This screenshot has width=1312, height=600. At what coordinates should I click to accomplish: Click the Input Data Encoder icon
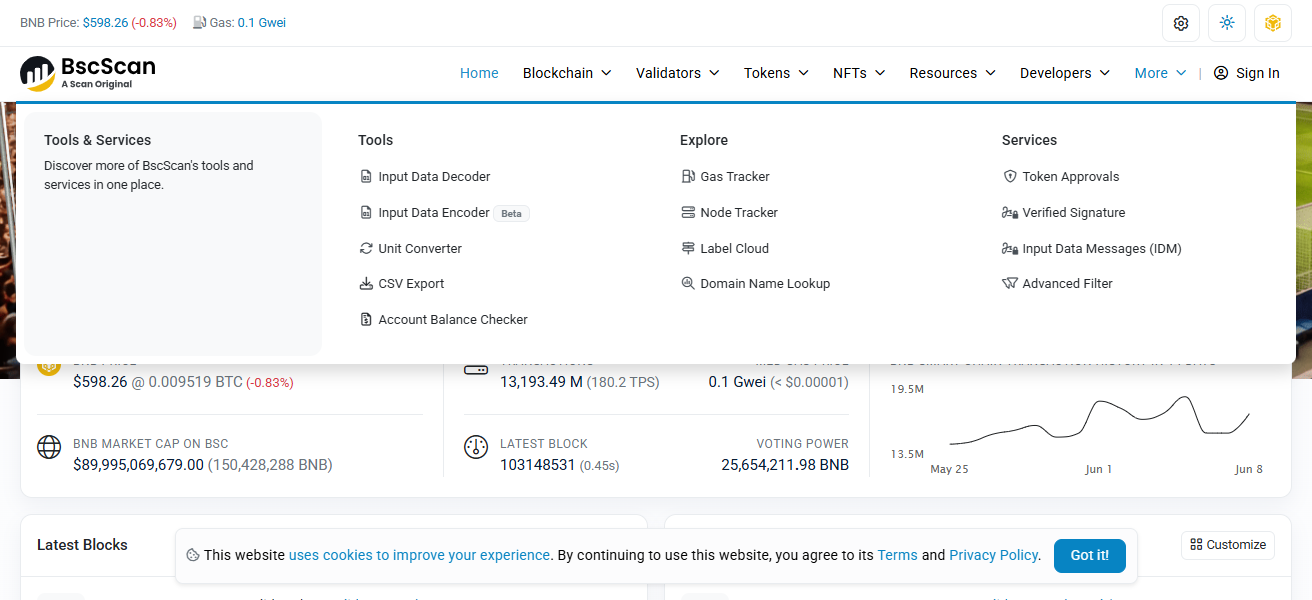click(366, 213)
